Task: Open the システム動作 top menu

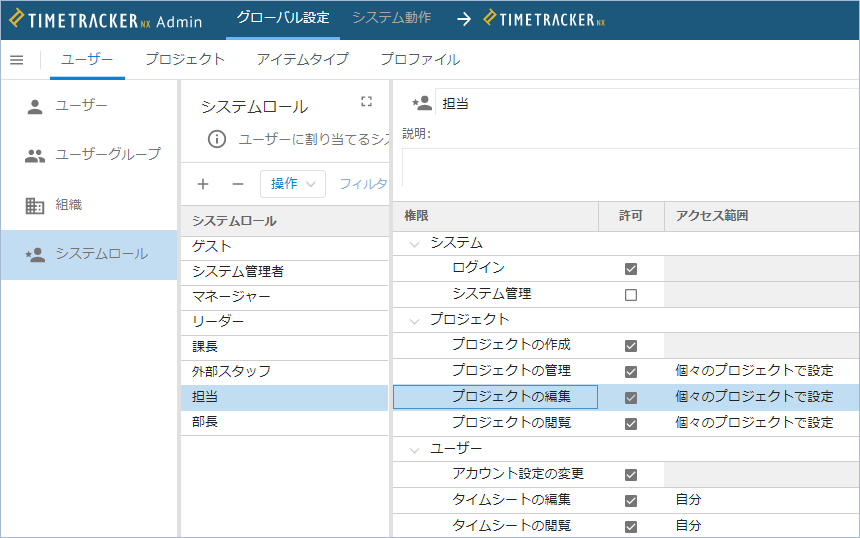Action: point(392,19)
